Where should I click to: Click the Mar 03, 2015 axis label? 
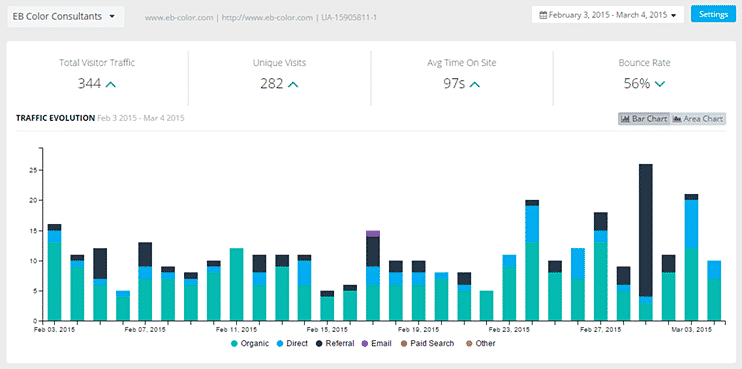691,329
